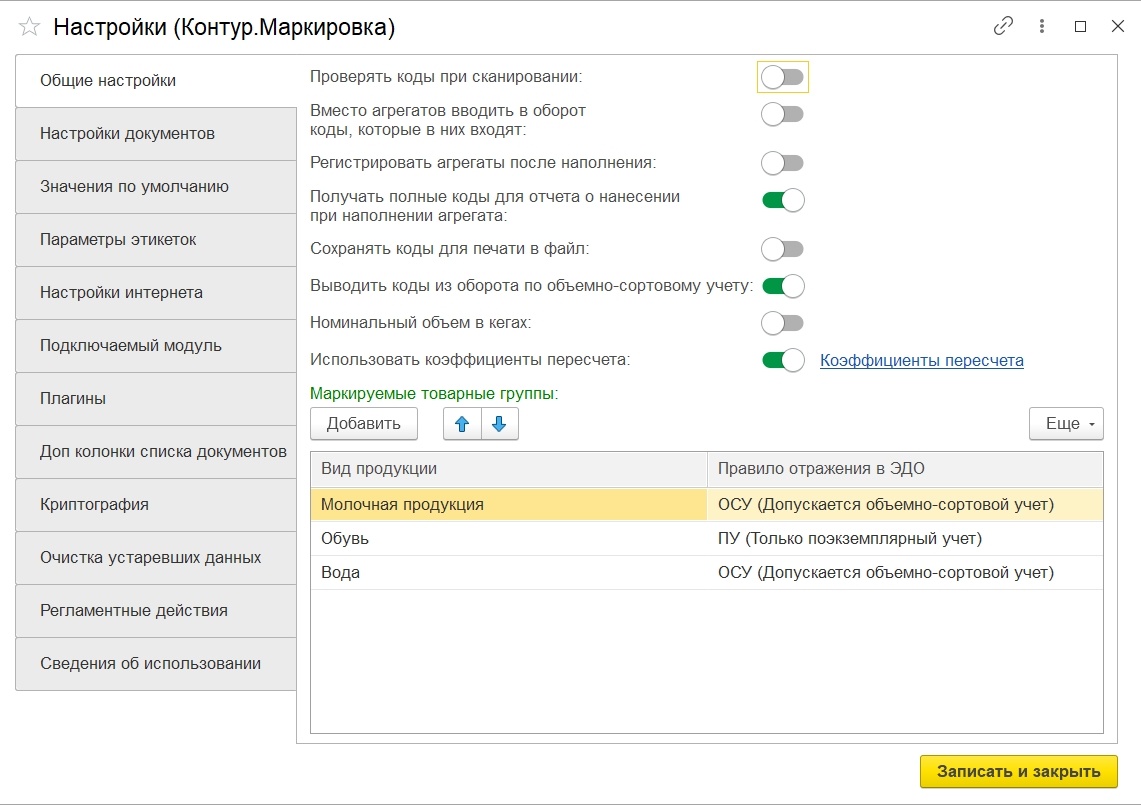The image size is (1141, 805).
Task: Open 'Подключаемый модуль' tab
Action: 156,346
